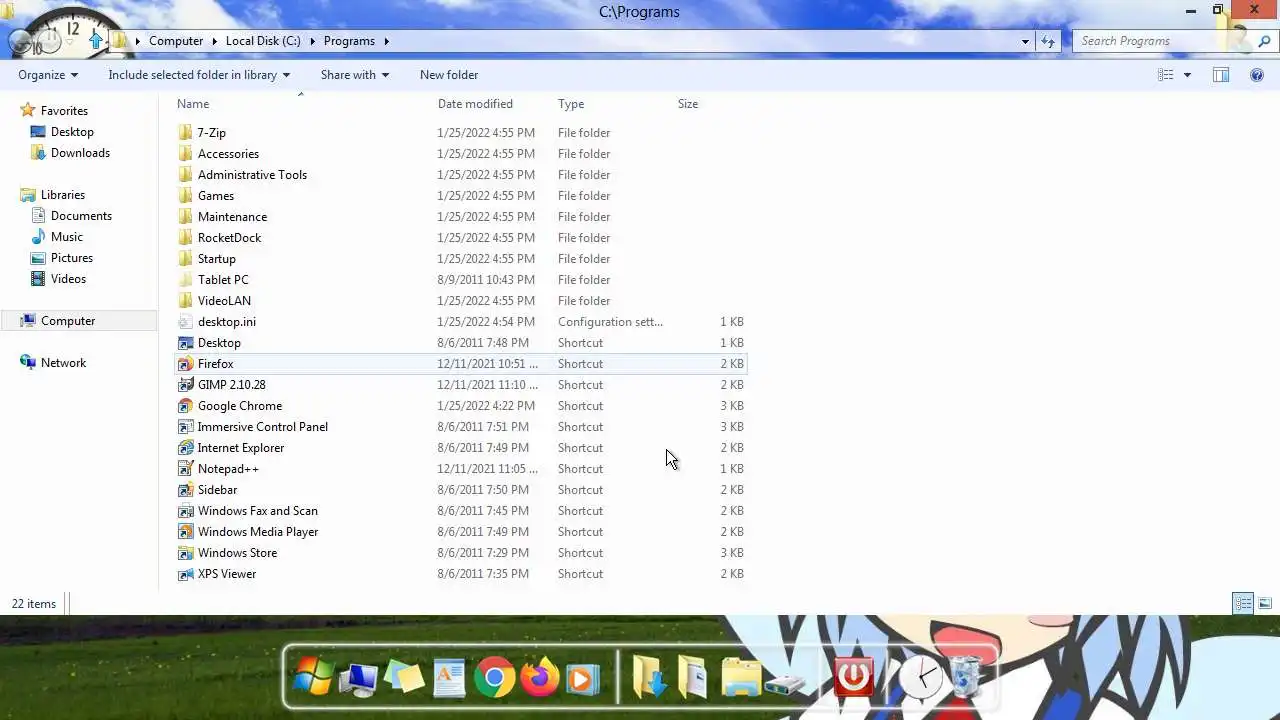Open the media player icon in the dock

[582, 678]
